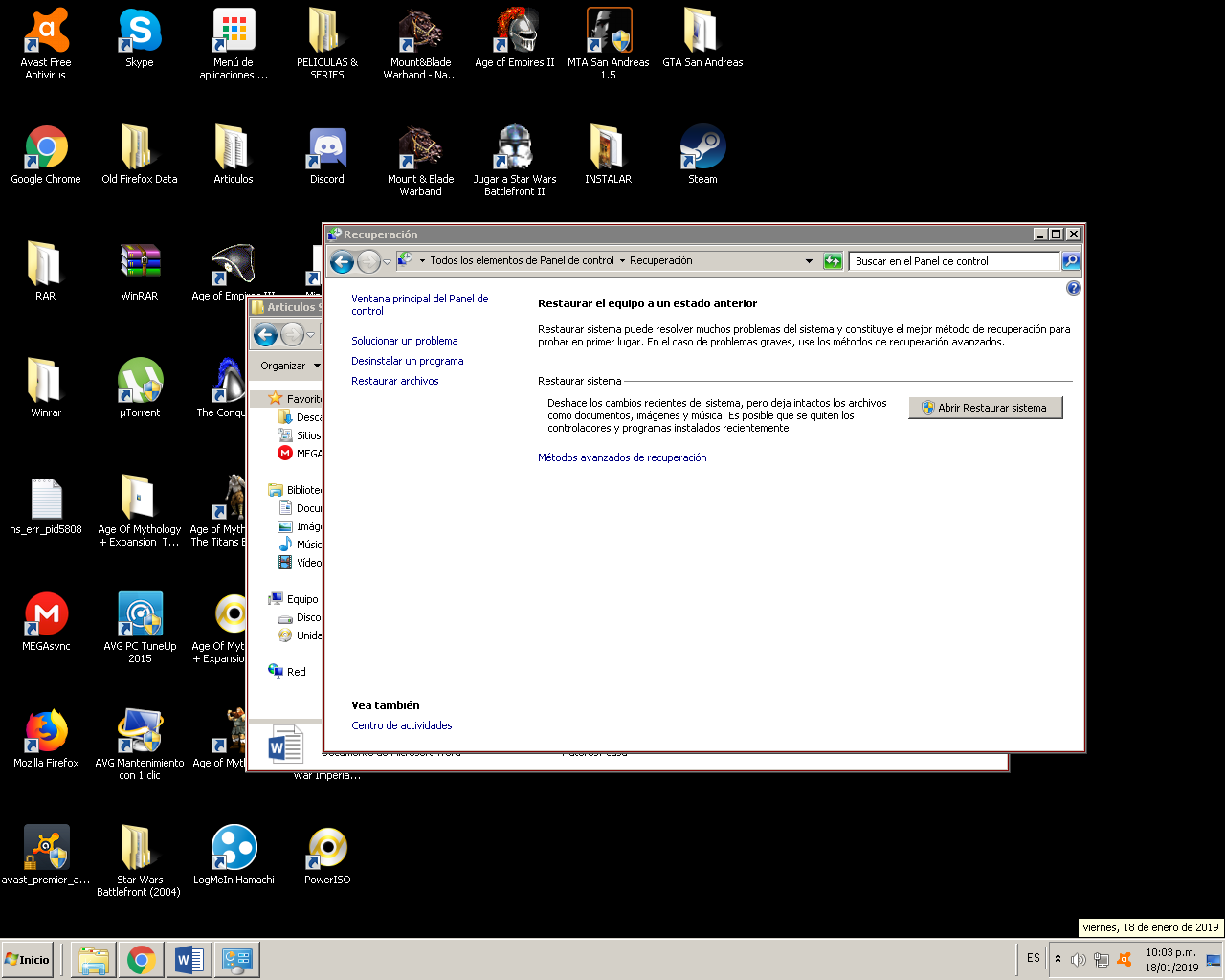Show hidden system tray icons
Screen dimensions: 1225x980
[x=1058, y=958]
